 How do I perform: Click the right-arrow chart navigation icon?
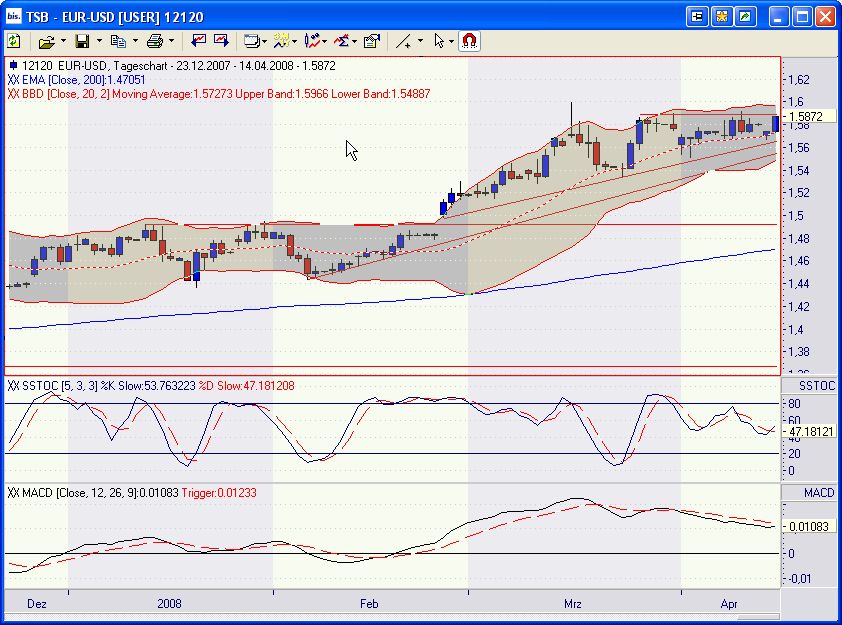(221, 41)
